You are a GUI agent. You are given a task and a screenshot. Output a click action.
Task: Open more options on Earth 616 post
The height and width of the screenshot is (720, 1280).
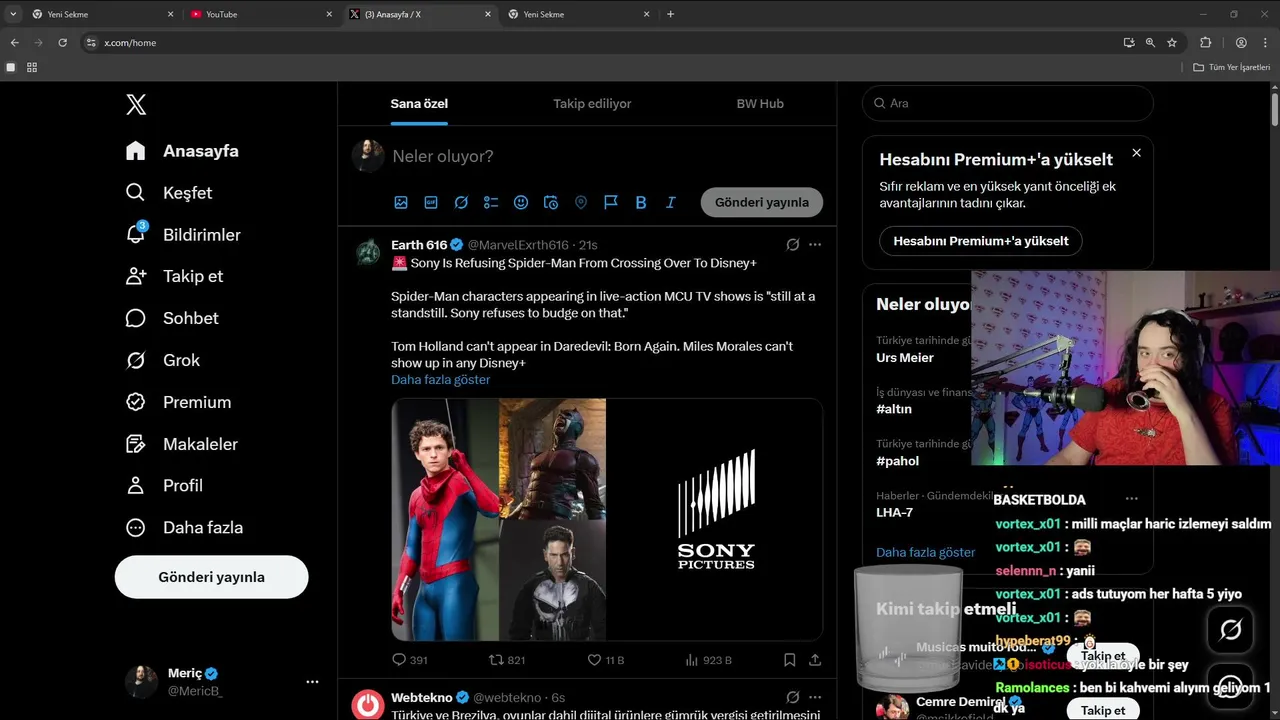point(815,245)
